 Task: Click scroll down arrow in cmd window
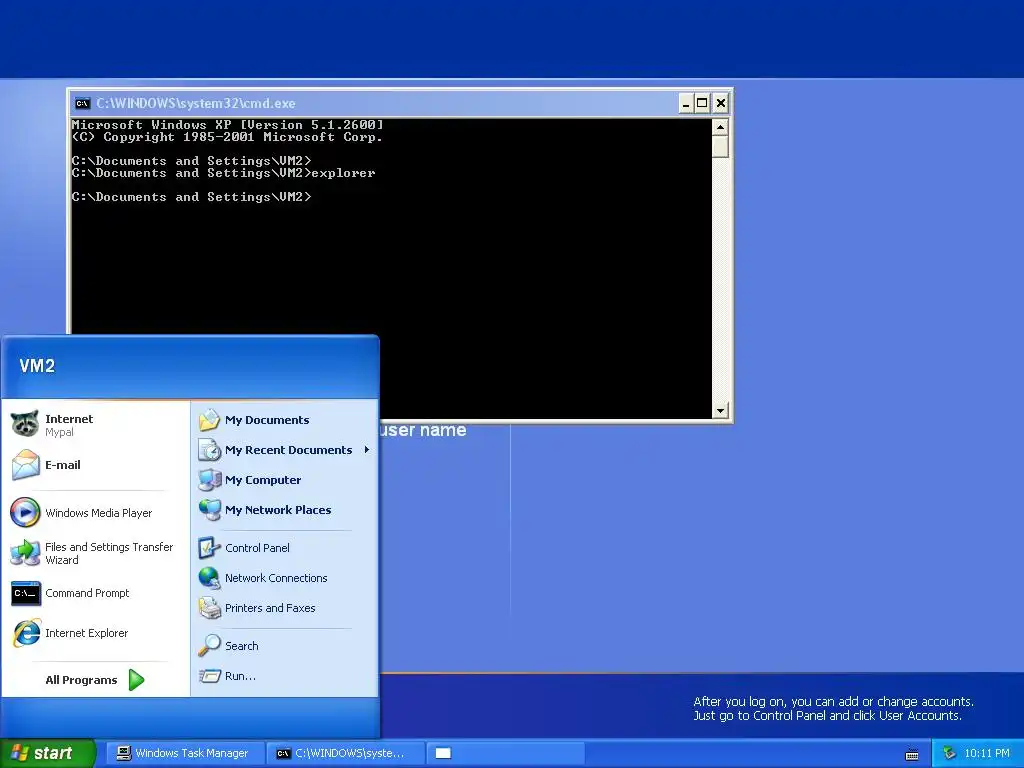click(720, 411)
